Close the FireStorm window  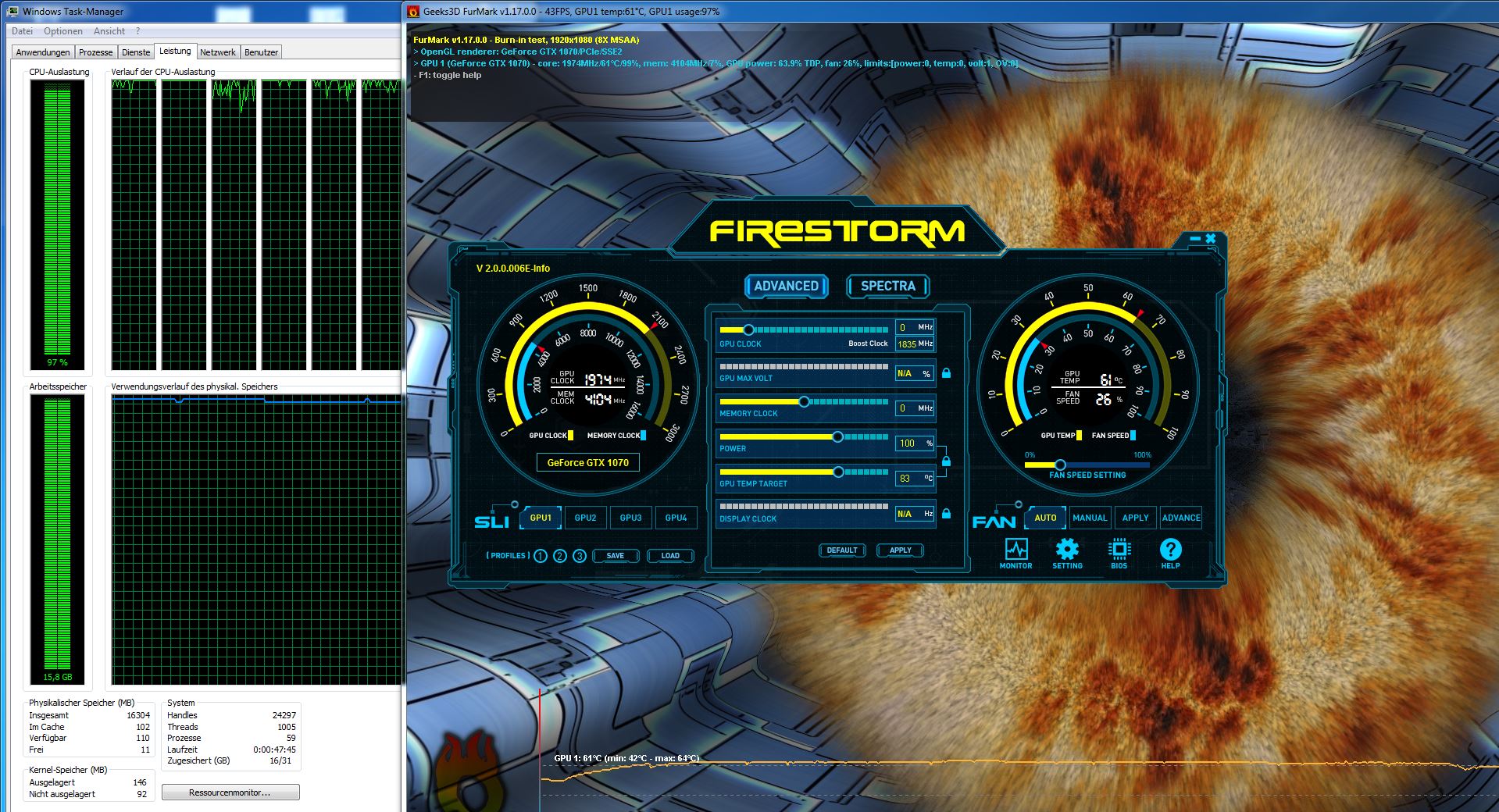coord(1211,238)
